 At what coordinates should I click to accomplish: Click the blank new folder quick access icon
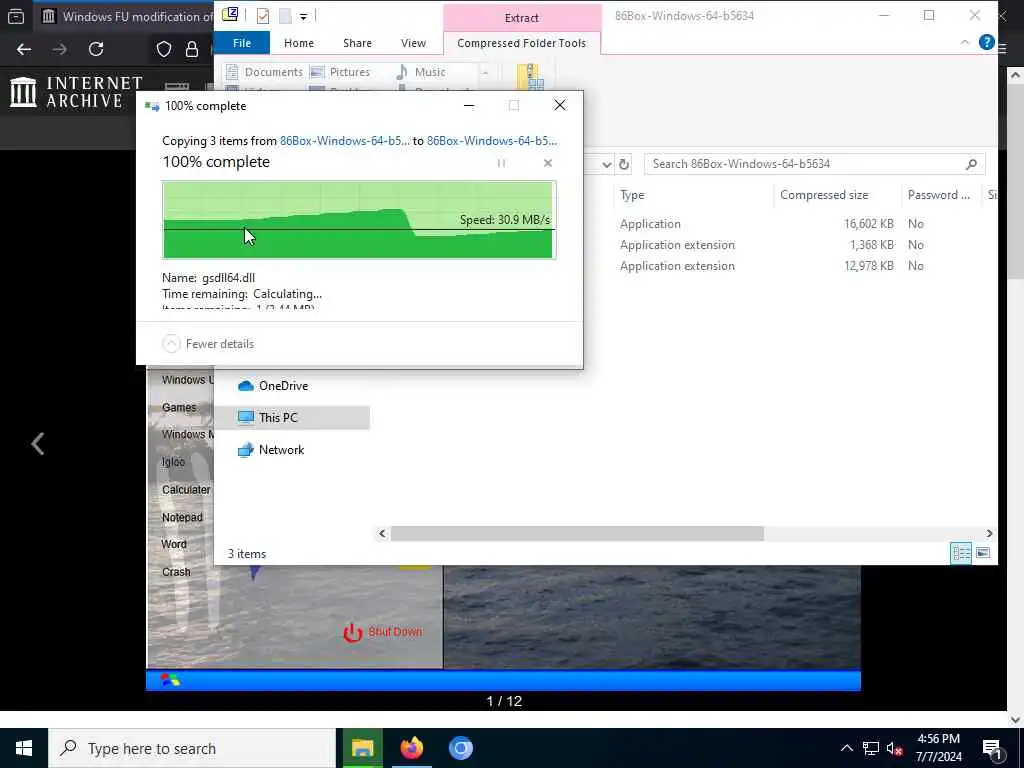tap(285, 16)
